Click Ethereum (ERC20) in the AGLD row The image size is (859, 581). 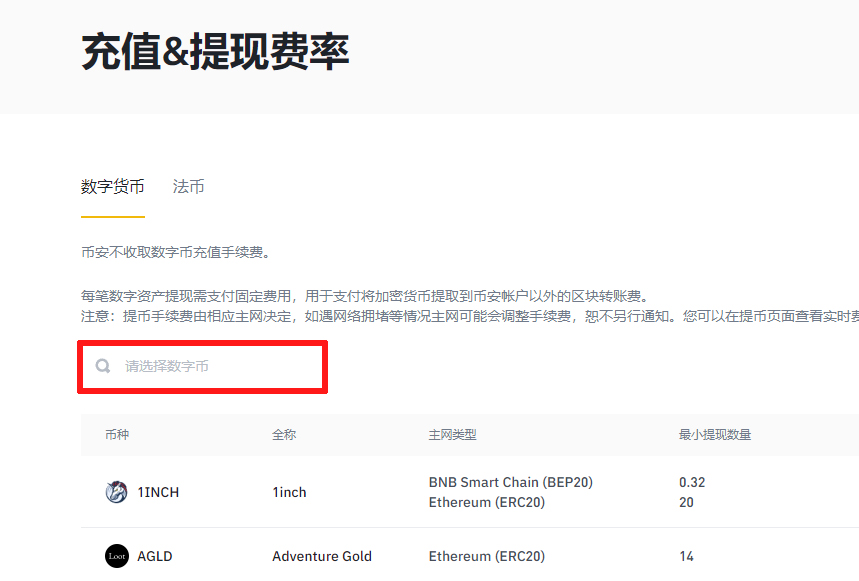[x=486, y=556]
